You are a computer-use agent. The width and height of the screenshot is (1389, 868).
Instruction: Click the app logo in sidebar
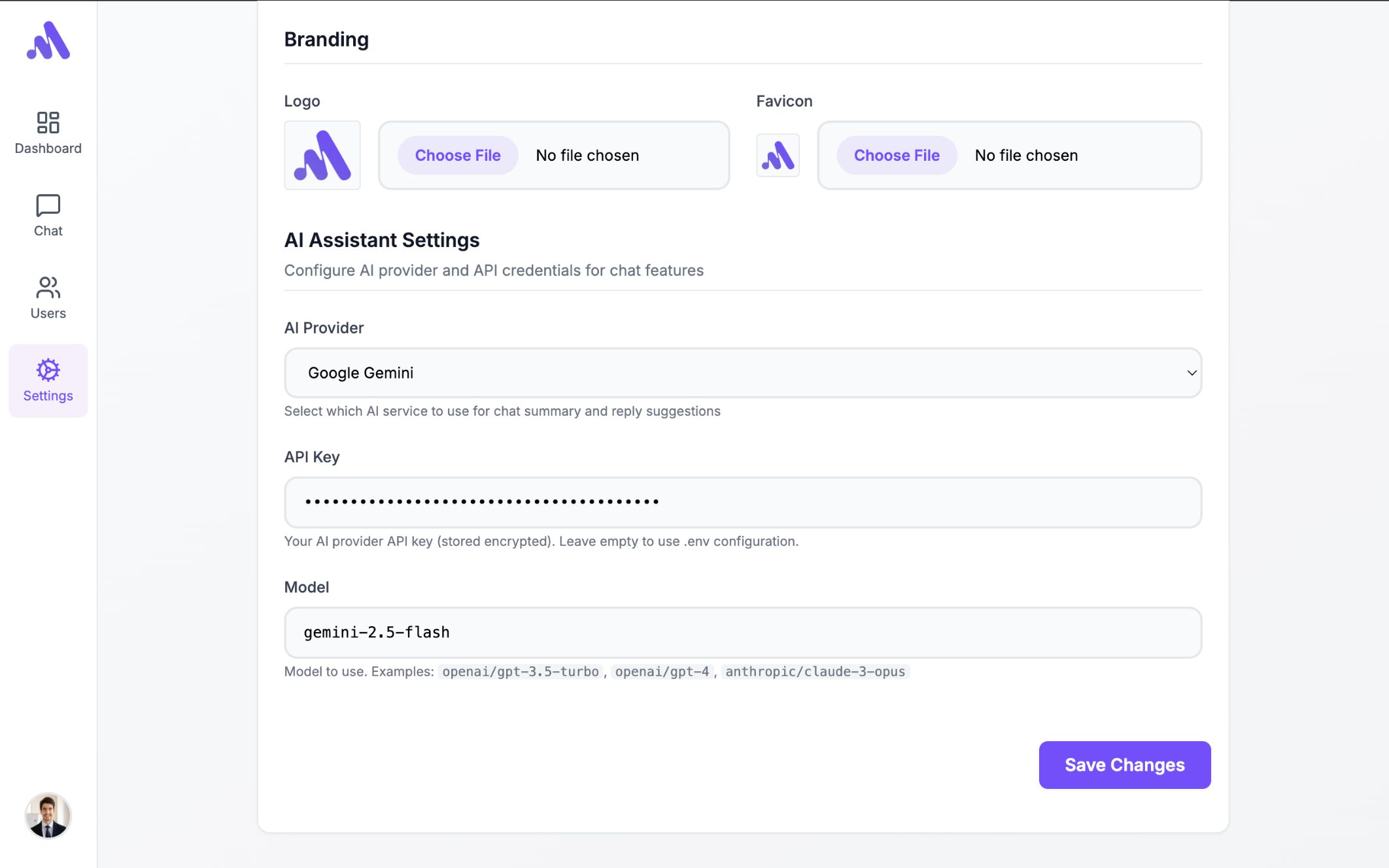point(48,41)
